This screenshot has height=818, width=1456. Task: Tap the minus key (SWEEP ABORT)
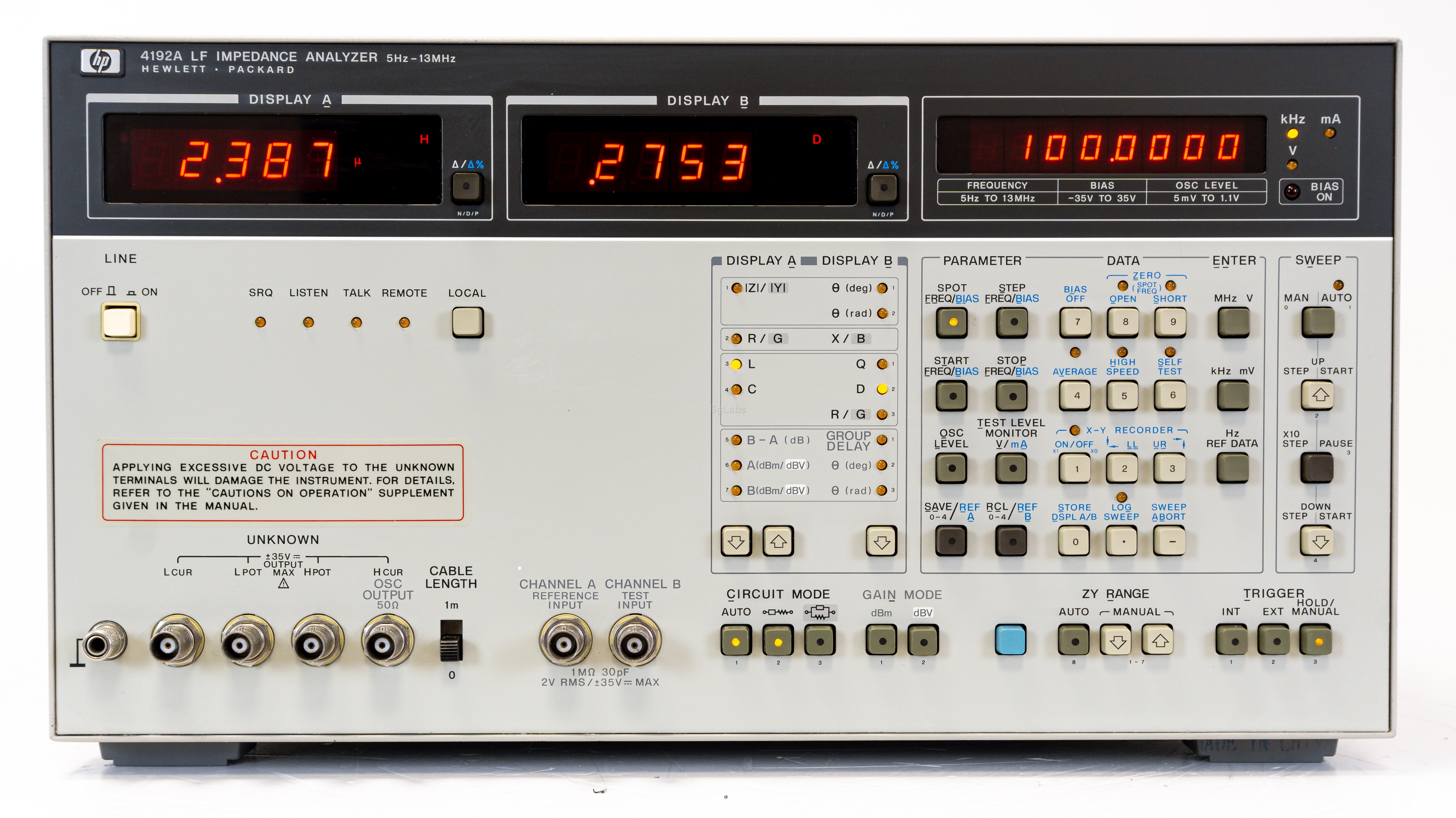coord(1170,541)
